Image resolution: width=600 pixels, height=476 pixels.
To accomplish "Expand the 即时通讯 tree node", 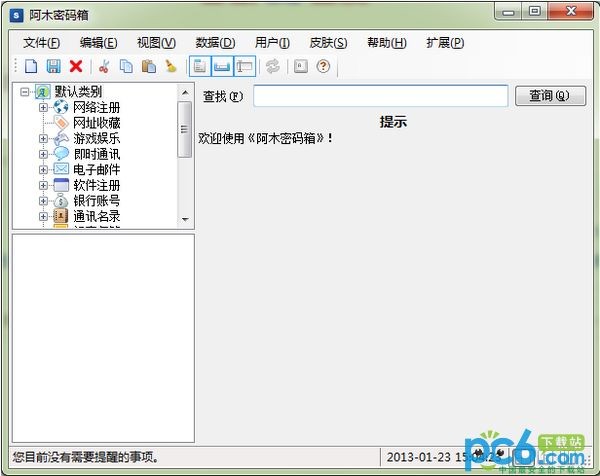I will [43, 154].
